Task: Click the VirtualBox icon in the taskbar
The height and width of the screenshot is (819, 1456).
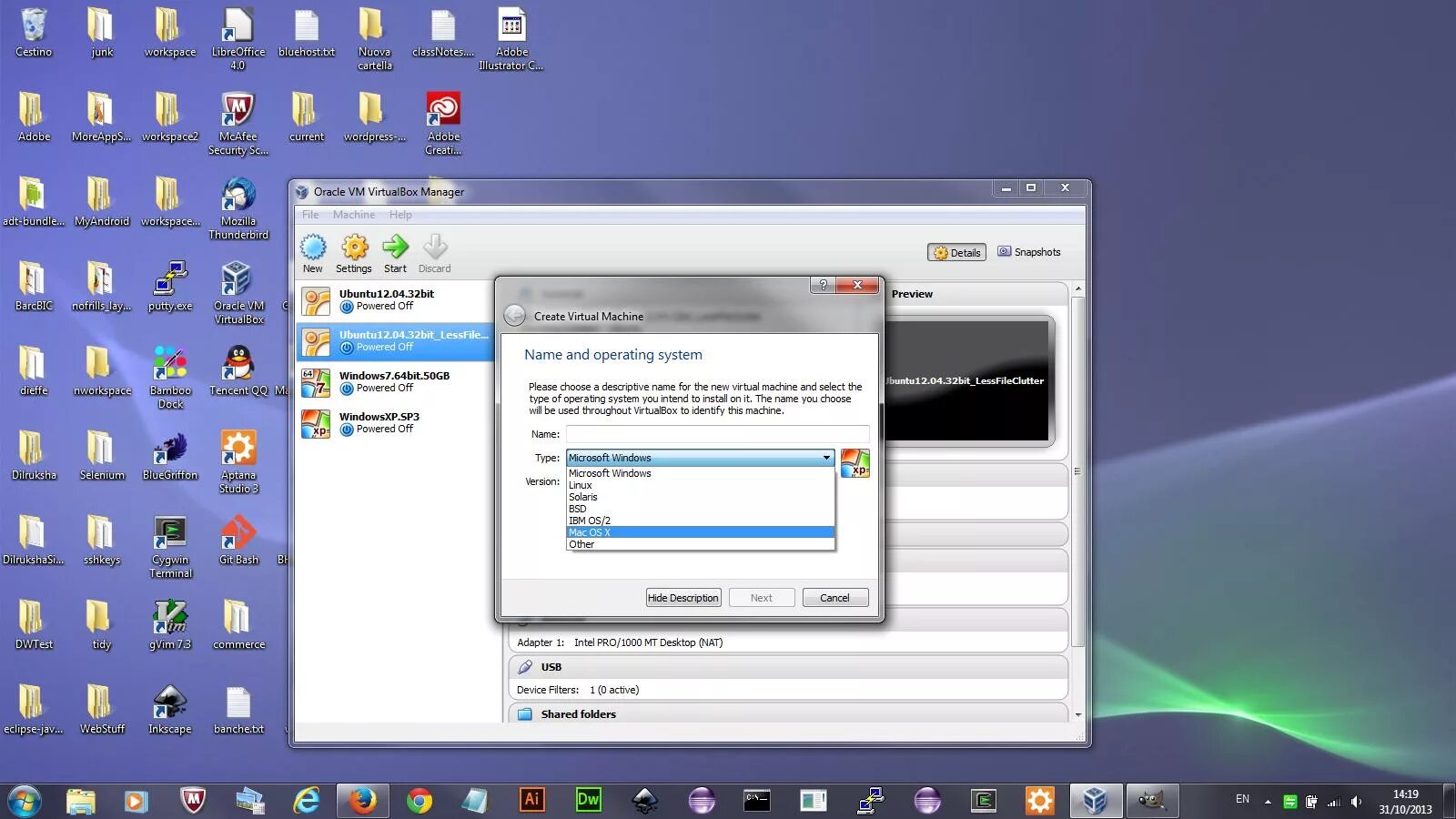Action: coord(1096,801)
